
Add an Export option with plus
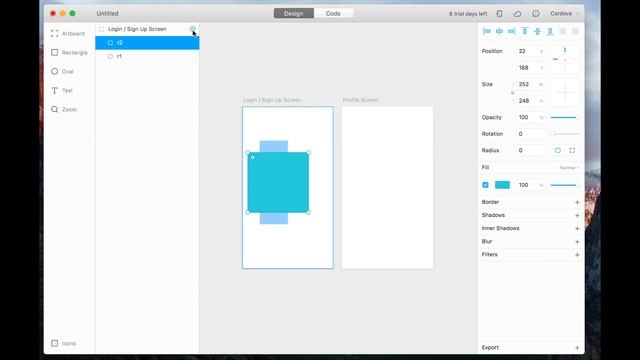(577, 348)
